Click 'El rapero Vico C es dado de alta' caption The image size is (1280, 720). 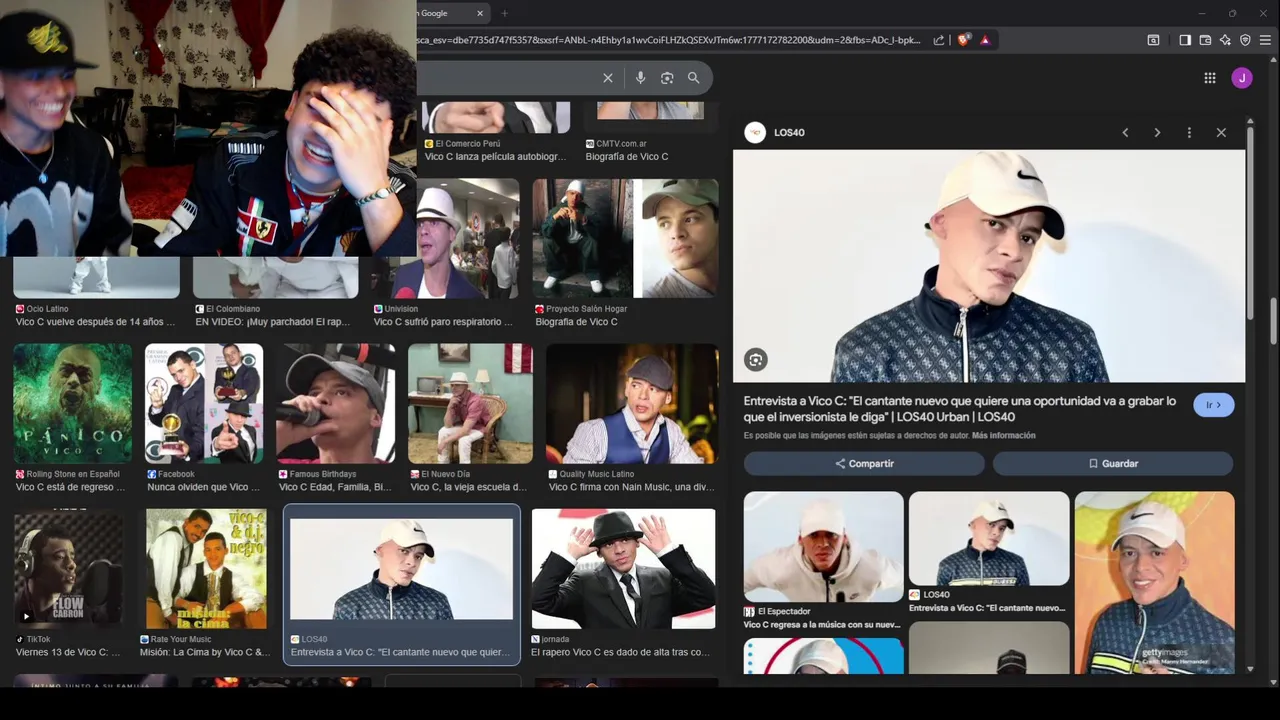620,652
